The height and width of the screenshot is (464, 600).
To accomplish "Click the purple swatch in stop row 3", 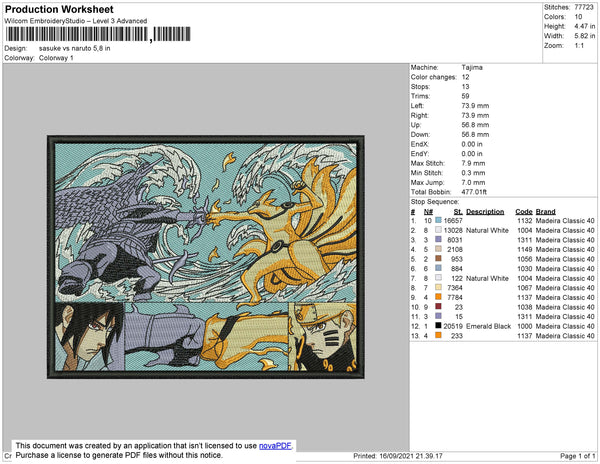I will point(438,239).
